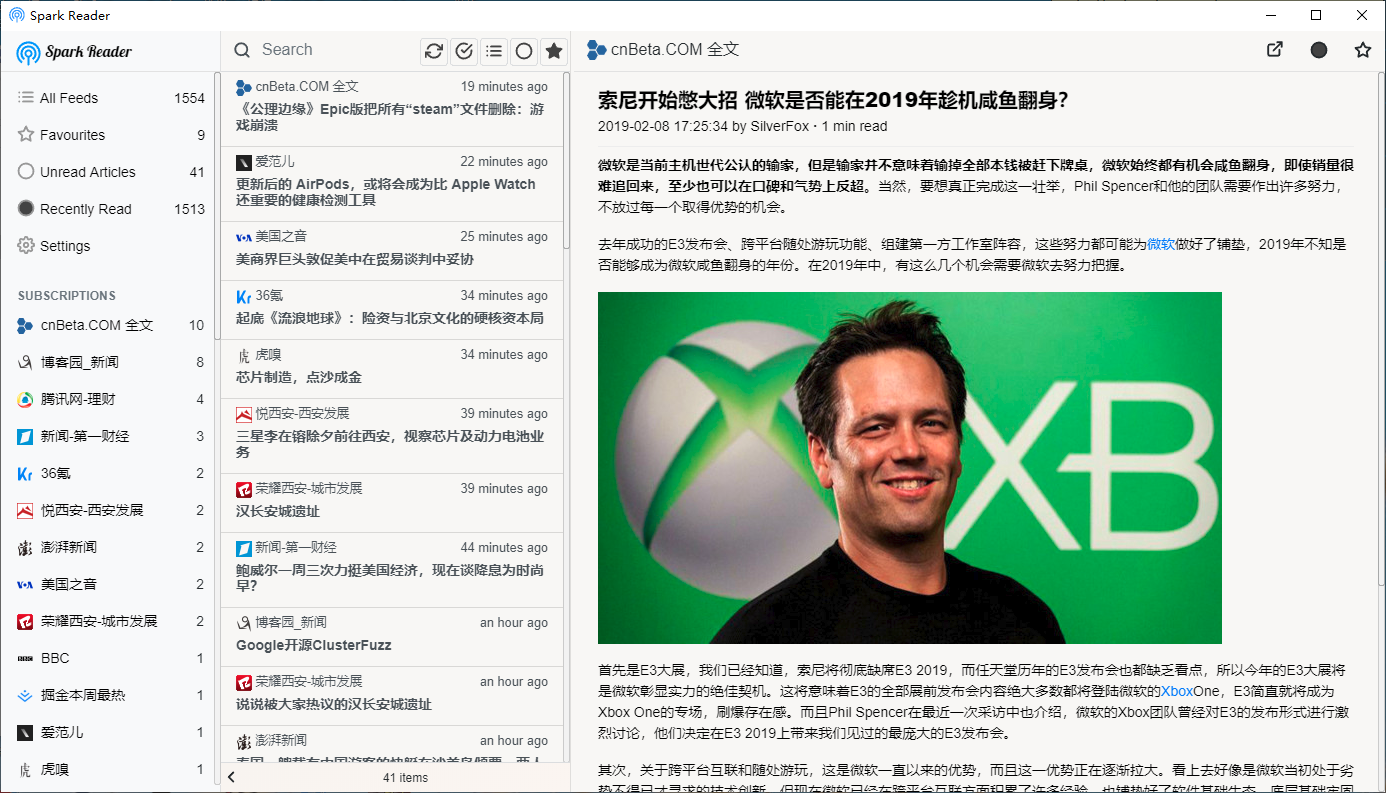Open article 起底《流浪地球》
1386x793 pixels.
[x=392, y=310]
